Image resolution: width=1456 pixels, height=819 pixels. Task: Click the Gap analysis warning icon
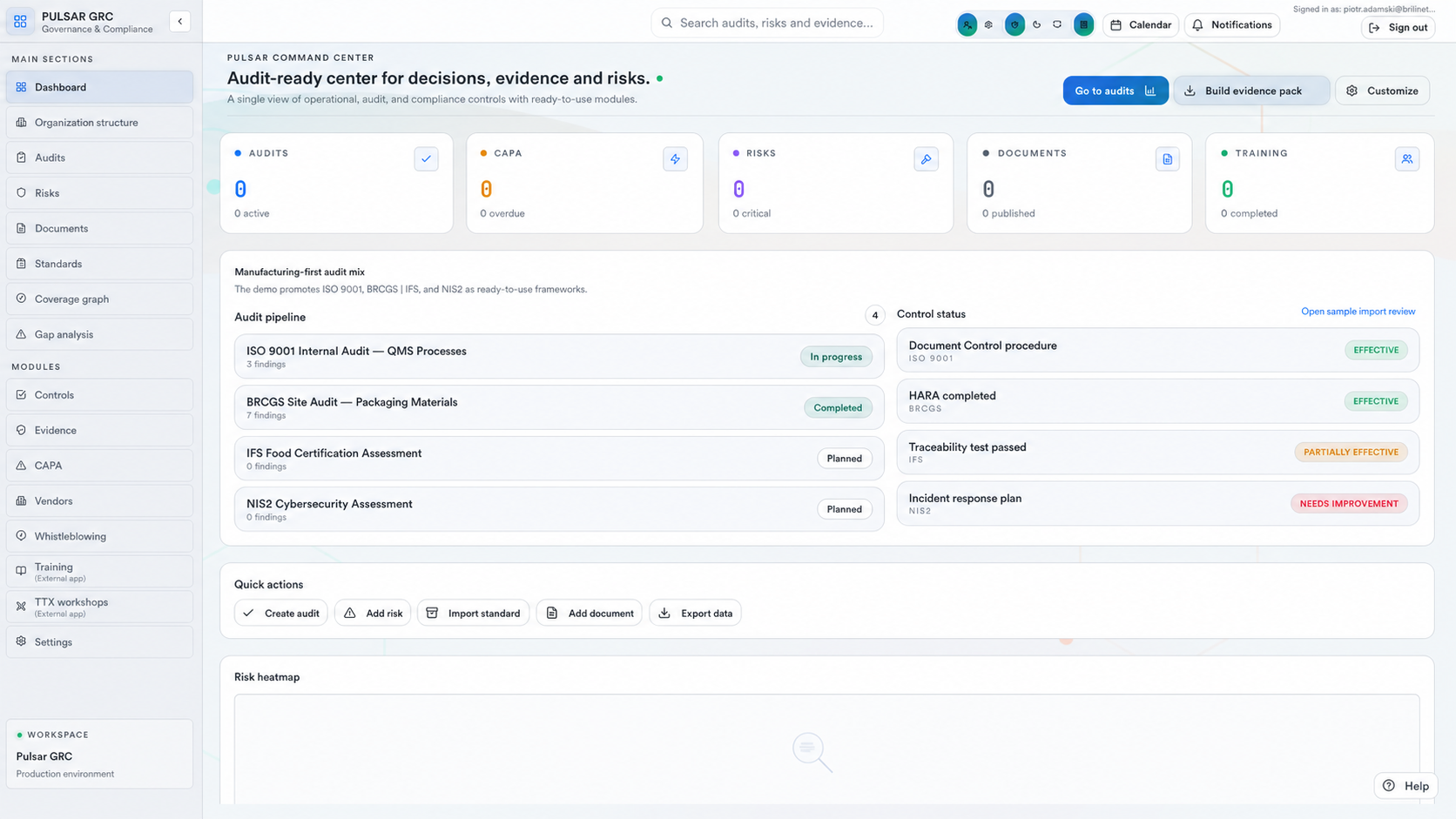21,334
